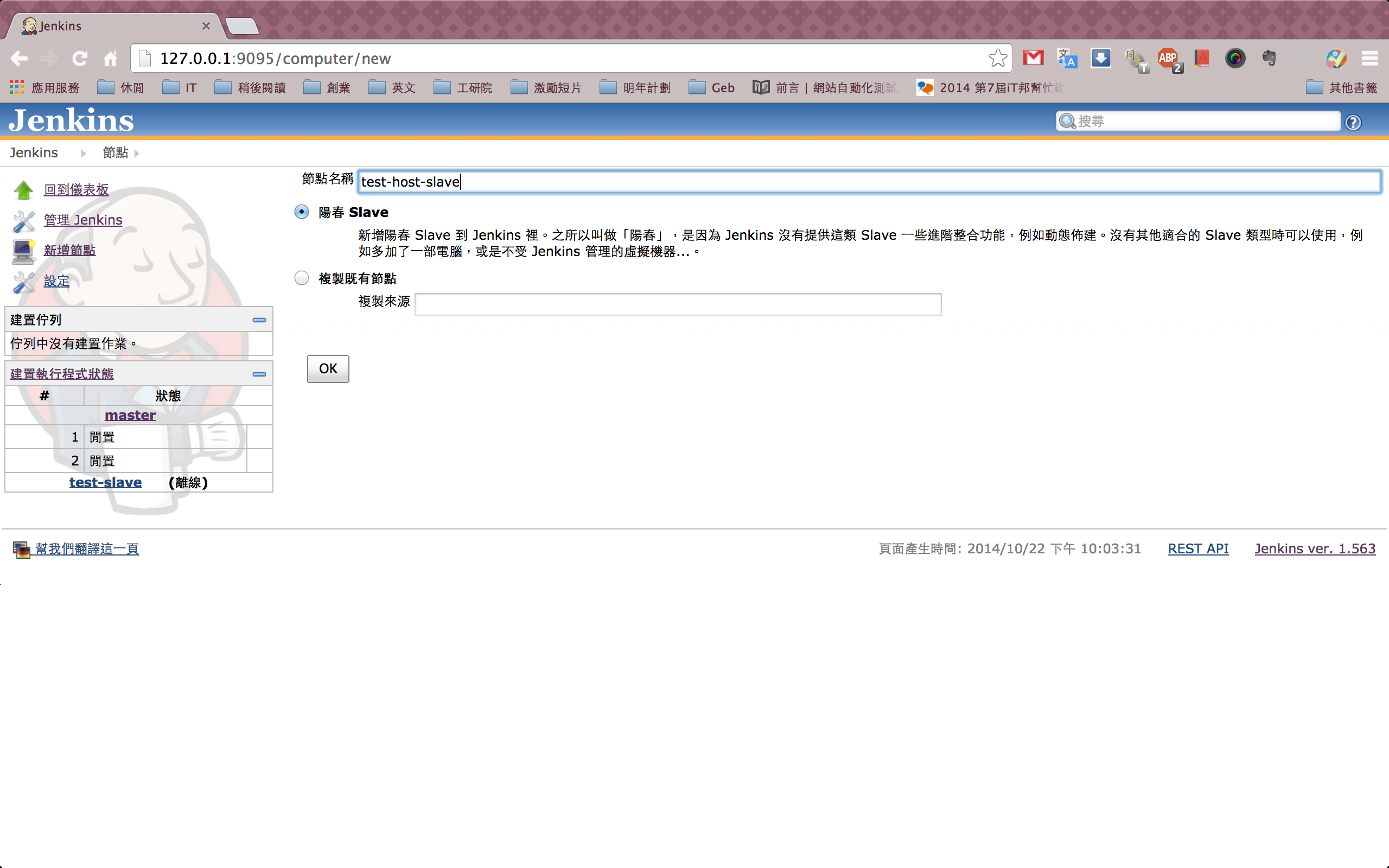Open the 回到儀表板 link
Image resolution: width=1389 pixels, height=868 pixels.
click(77, 190)
